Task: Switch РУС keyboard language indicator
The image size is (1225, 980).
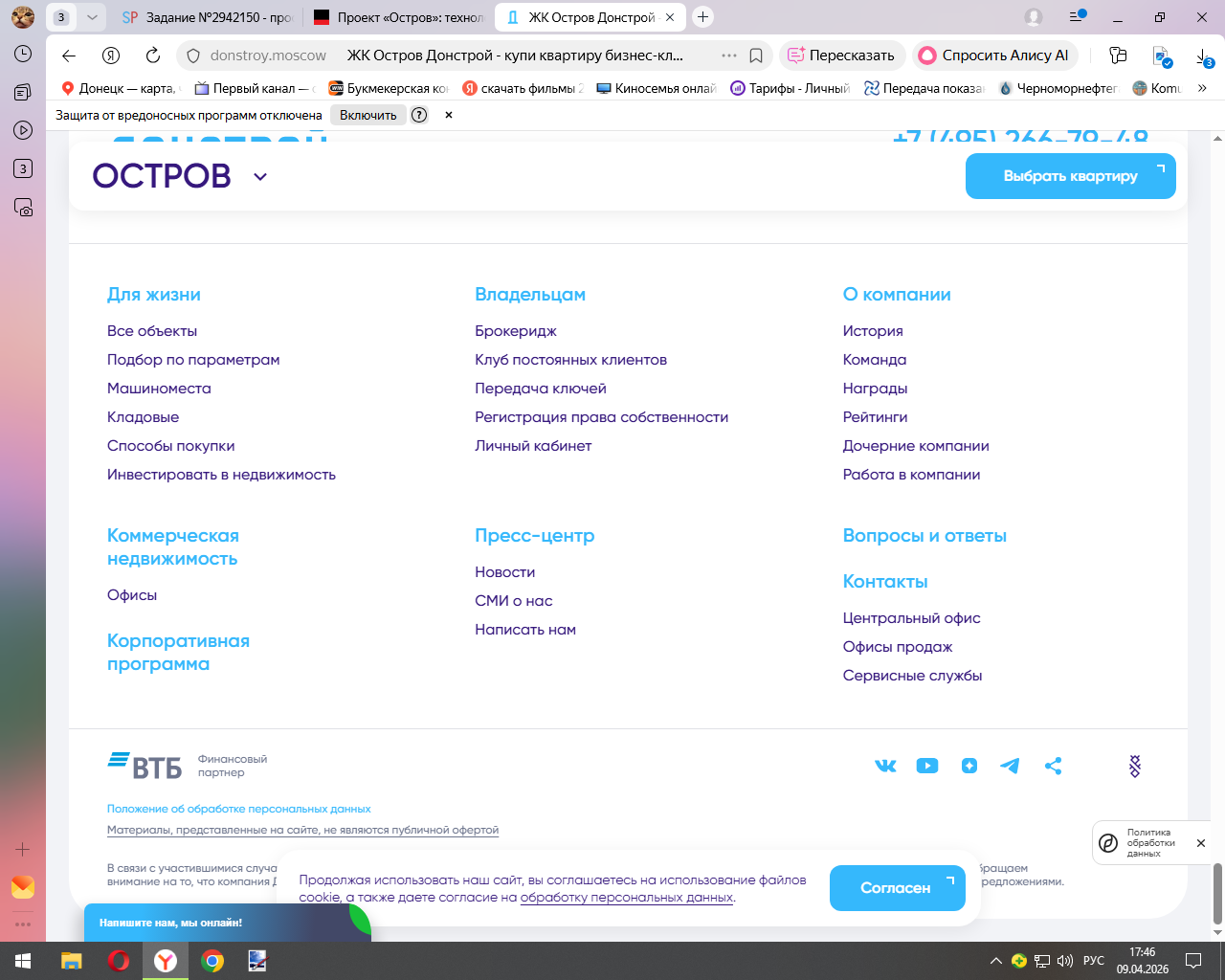Action: [x=1094, y=961]
